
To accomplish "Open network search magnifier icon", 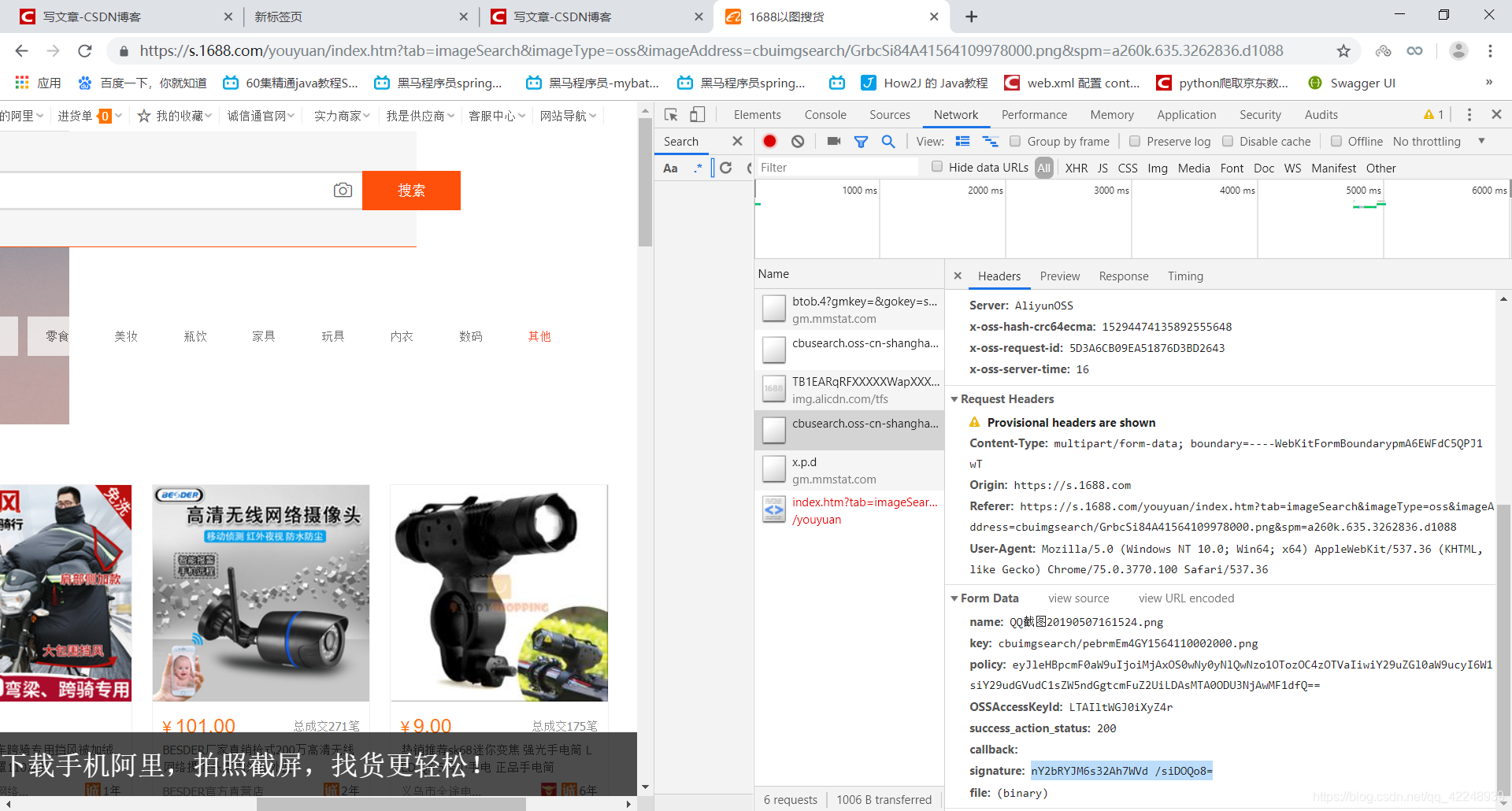I will click(888, 141).
